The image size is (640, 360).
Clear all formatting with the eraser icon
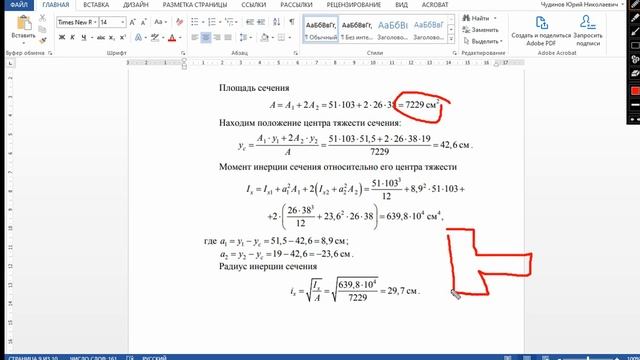coord(179,22)
